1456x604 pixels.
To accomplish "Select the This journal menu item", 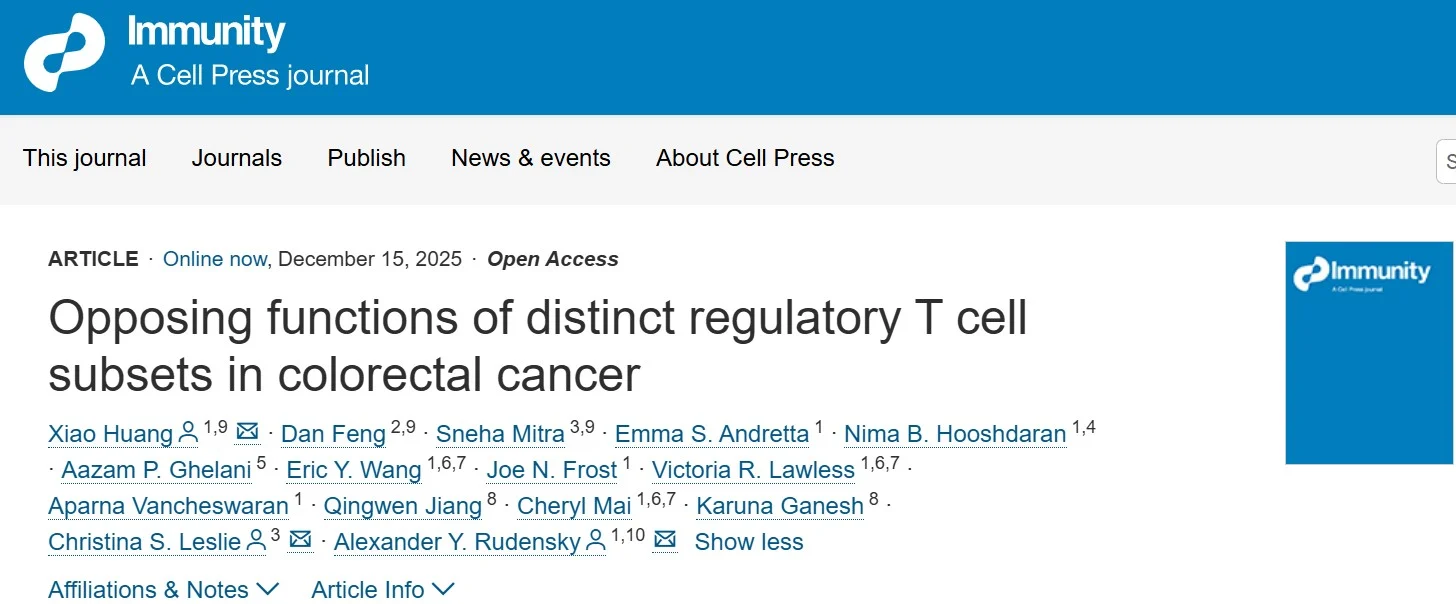I will 85,158.
